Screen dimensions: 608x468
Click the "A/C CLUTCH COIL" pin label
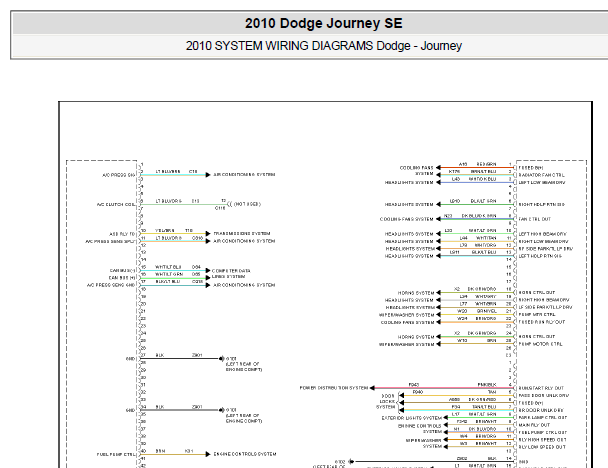point(116,204)
